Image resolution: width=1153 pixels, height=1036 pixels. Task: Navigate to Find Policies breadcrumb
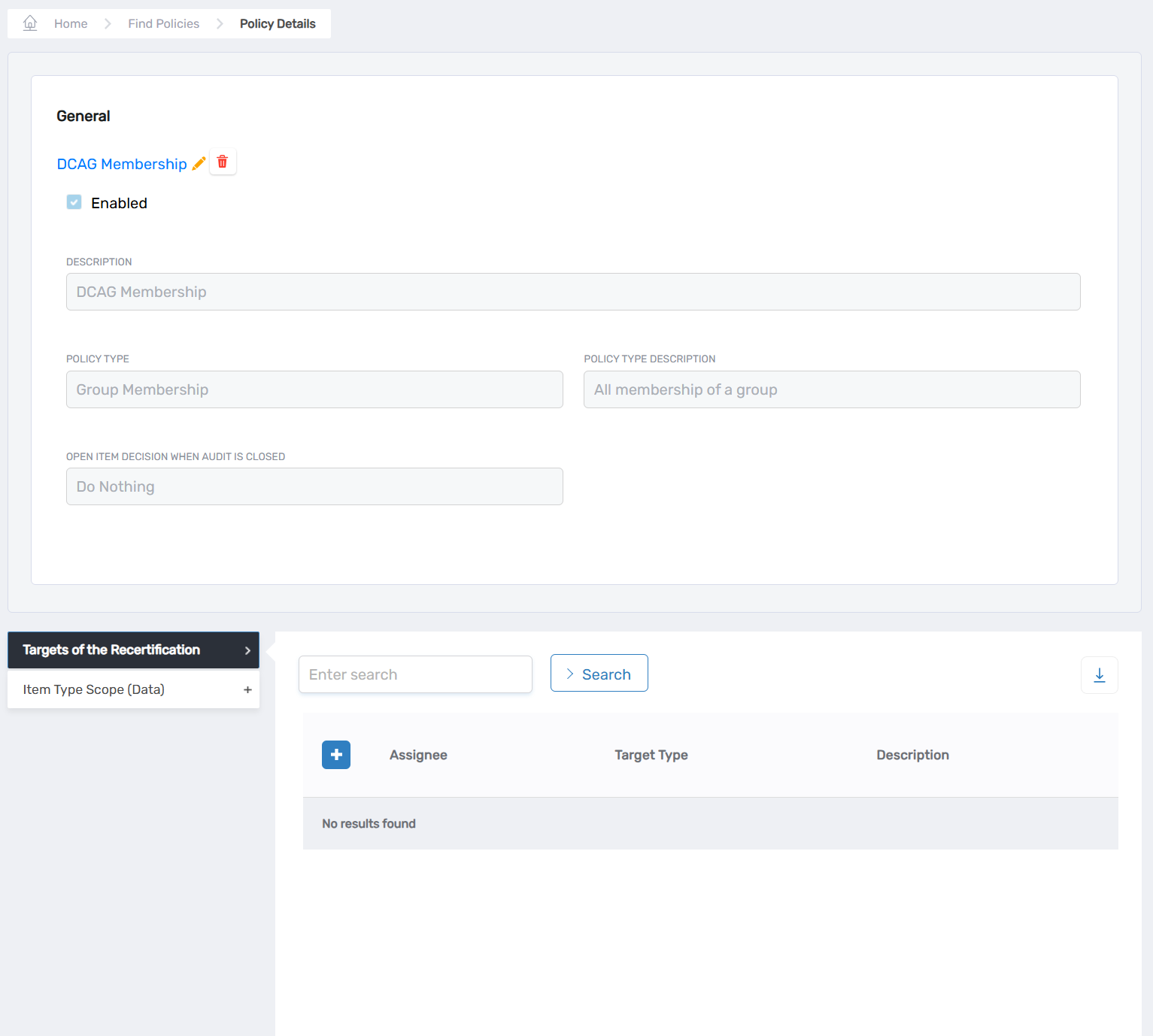(163, 23)
